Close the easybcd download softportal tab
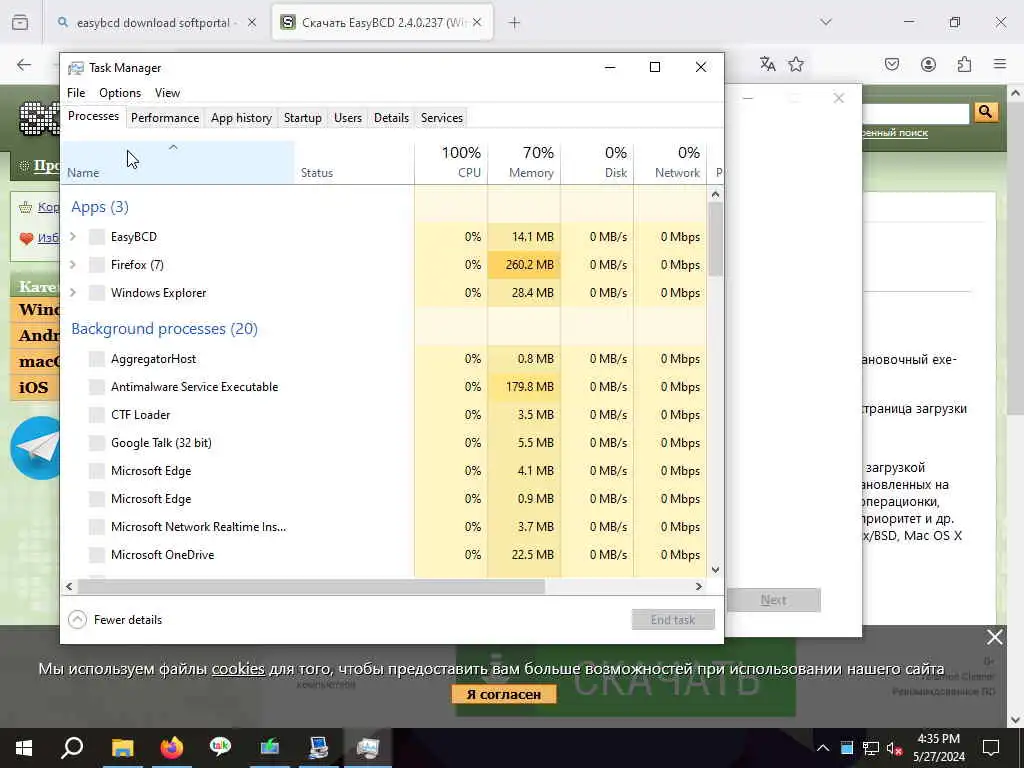This screenshot has height=768, width=1024. pyautogui.click(x=252, y=22)
